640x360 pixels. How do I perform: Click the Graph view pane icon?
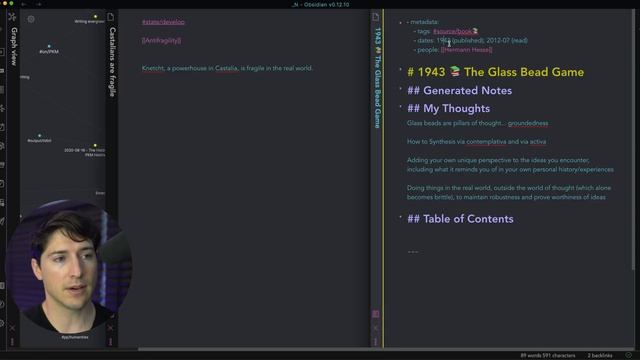12,17
